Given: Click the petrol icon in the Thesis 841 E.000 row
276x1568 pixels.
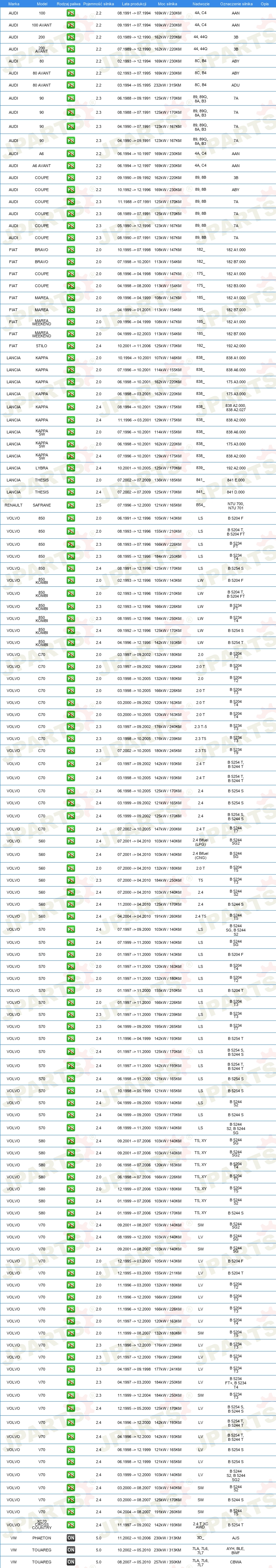Looking at the screenshot, I should click(x=71, y=480).
